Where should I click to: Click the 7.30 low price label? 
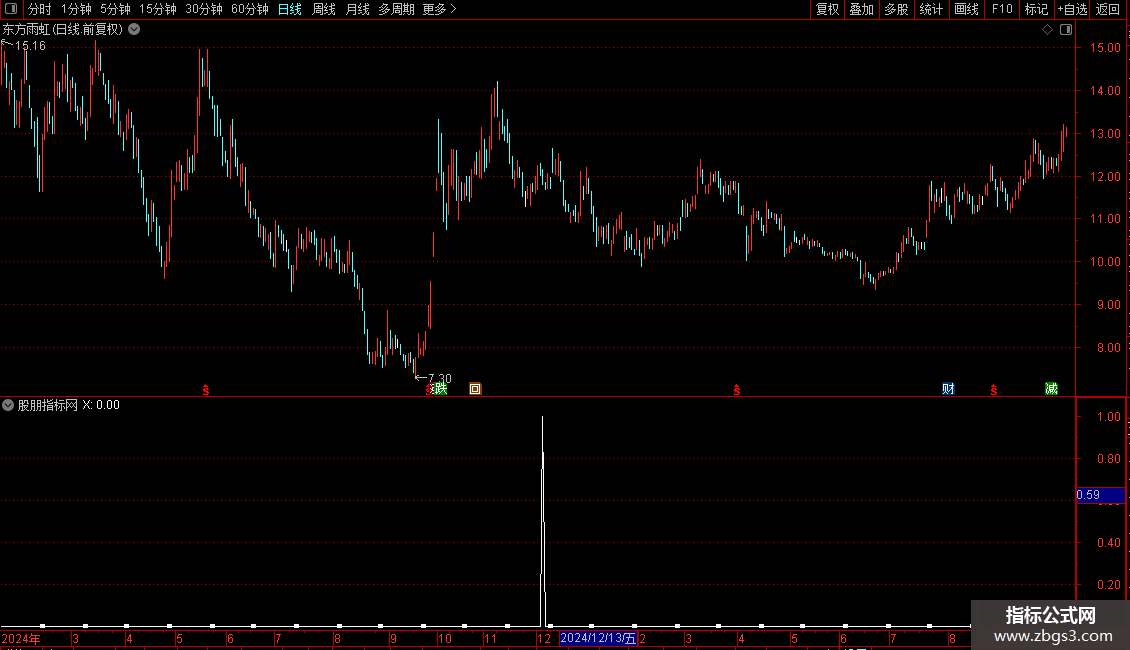[440, 378]
